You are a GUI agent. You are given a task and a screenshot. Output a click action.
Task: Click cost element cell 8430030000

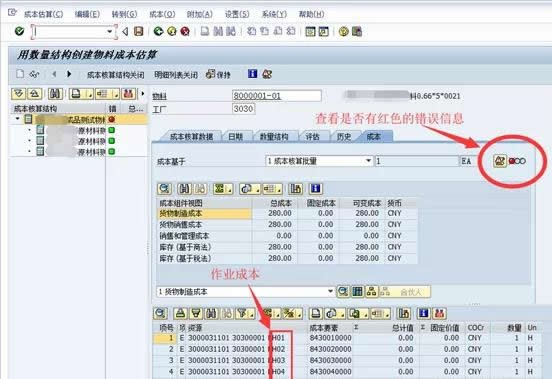(330, 360)
